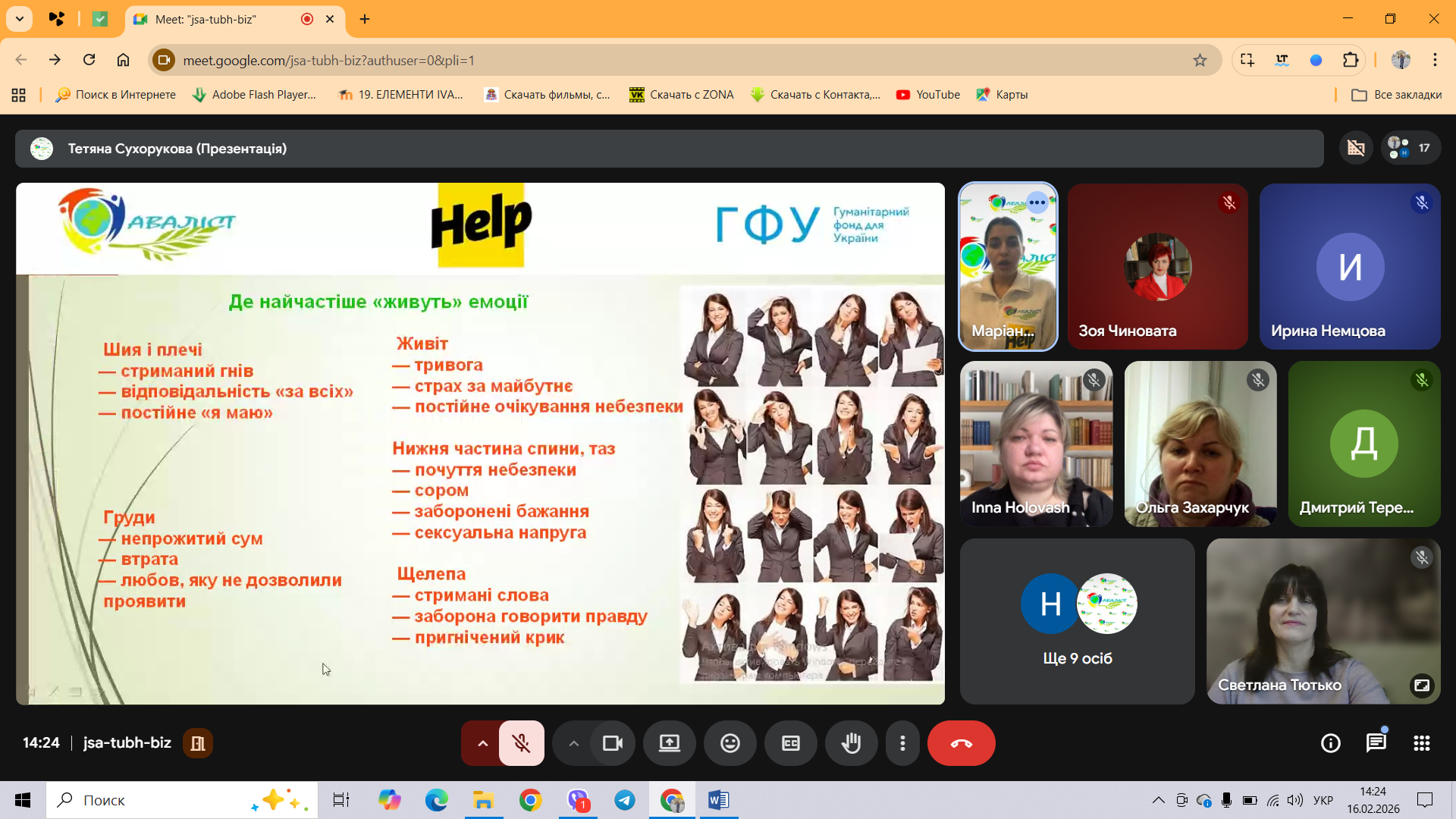Open the participants list showing 17
The width and height of the screenshot is (1456, 819).
[1410, 148]
